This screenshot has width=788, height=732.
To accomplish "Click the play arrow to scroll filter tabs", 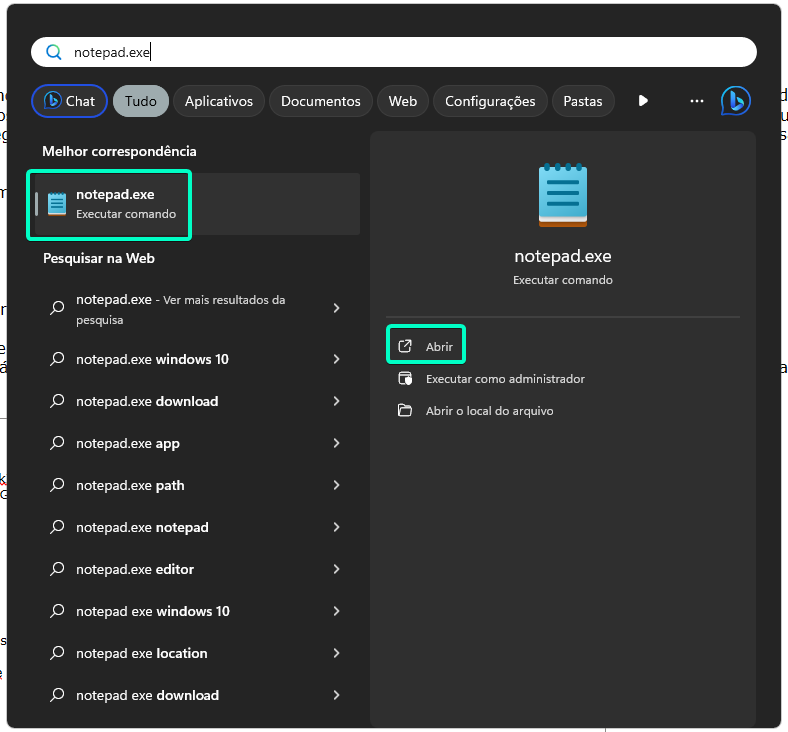I will click(x=643, y=101).
